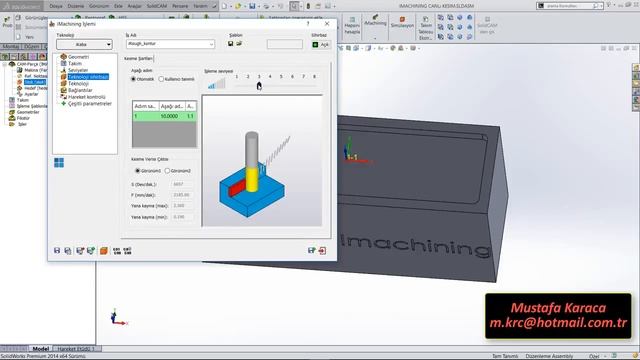
Task: Click the Prob icon in ribbon
Action: tap(7, 22)
